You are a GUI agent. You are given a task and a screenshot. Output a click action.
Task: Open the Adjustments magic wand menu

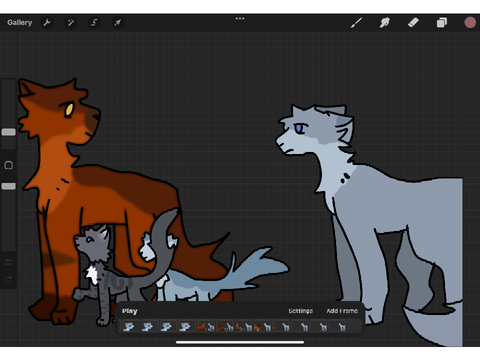(x=71, y=23)
